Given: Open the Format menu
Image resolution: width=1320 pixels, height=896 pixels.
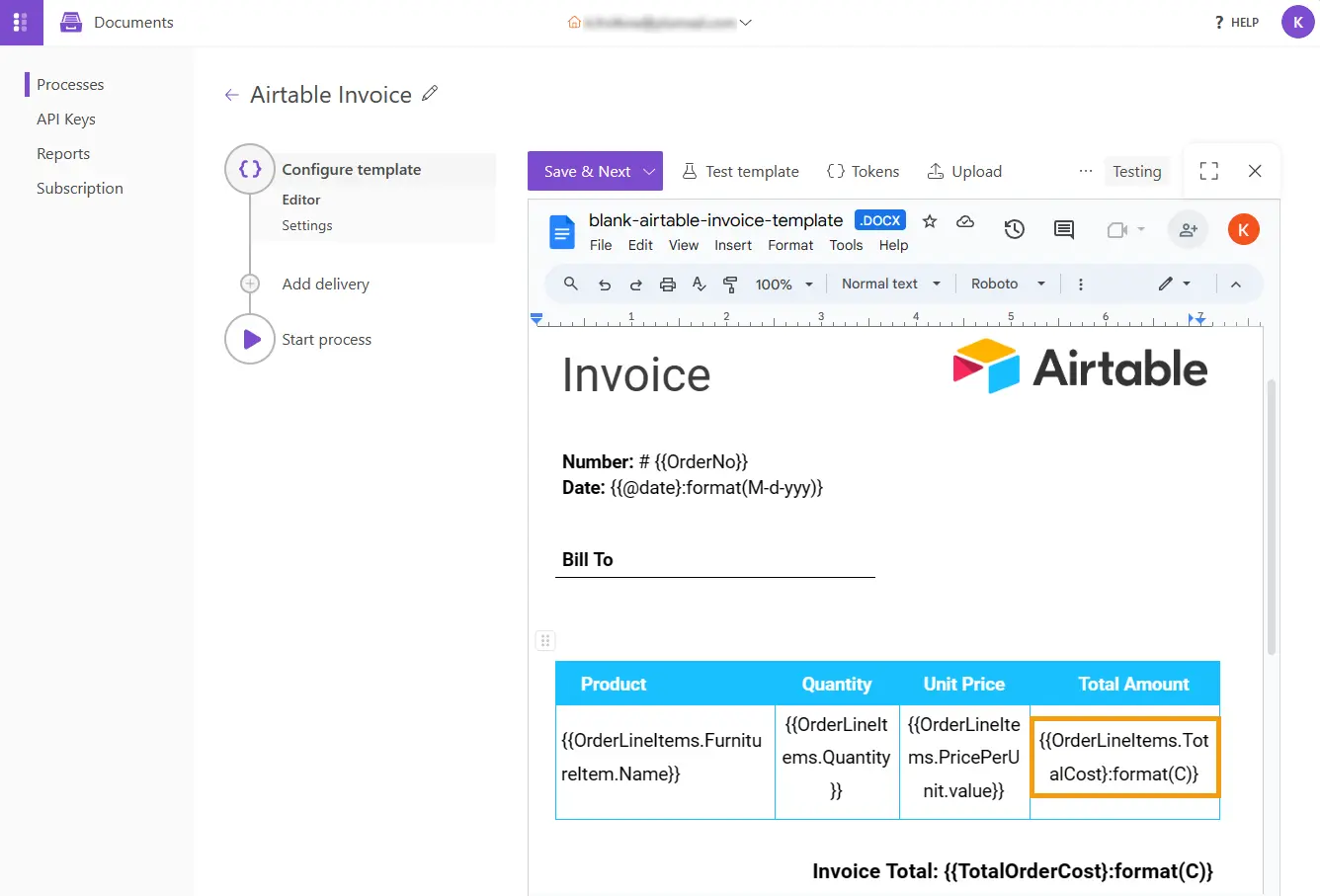Looking at the screenshot, I should click(790, 245).
